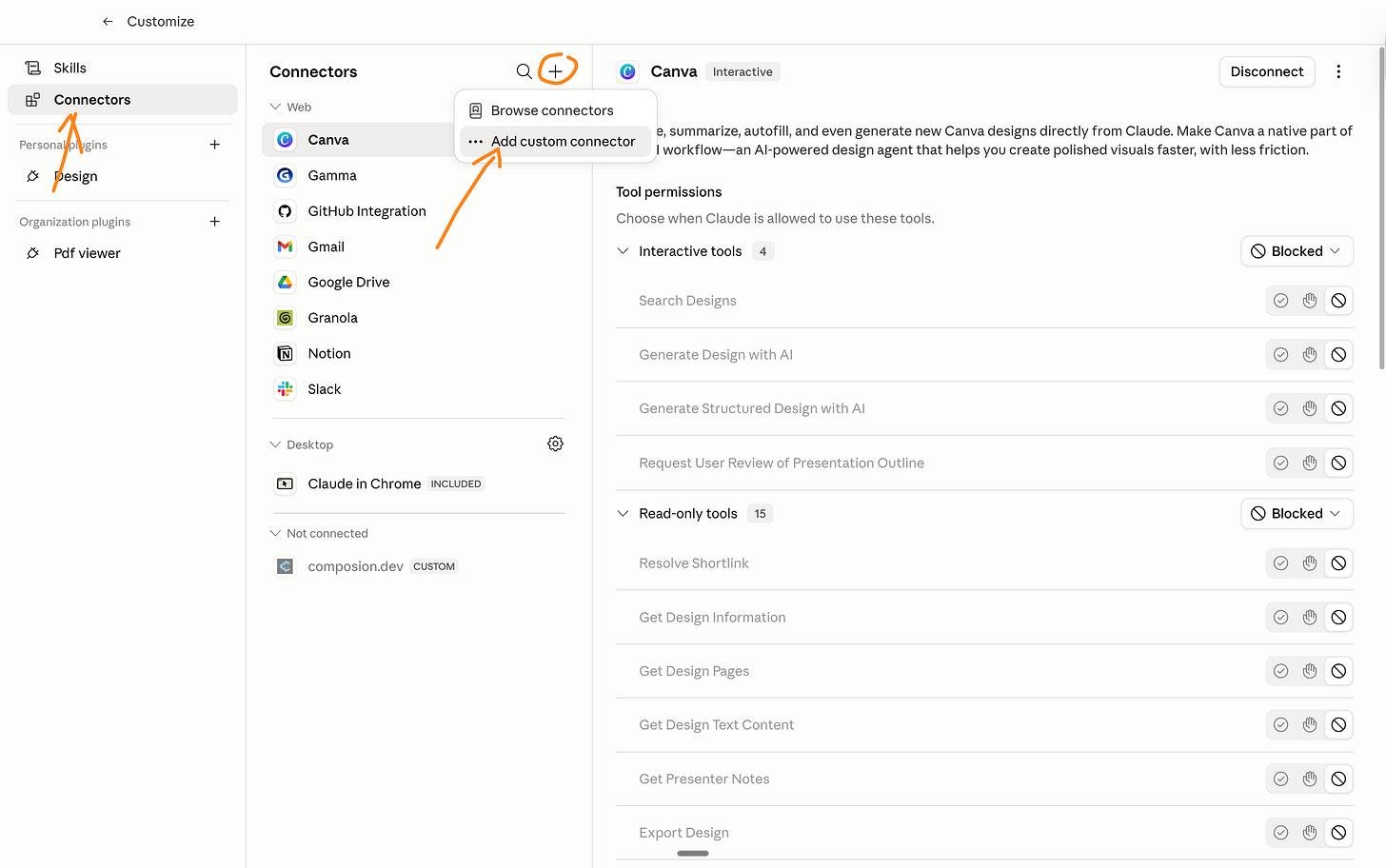1386x868 pixels.
Task: Block the Resolve Shortlink tool
Action: (x=1338, y=563)
